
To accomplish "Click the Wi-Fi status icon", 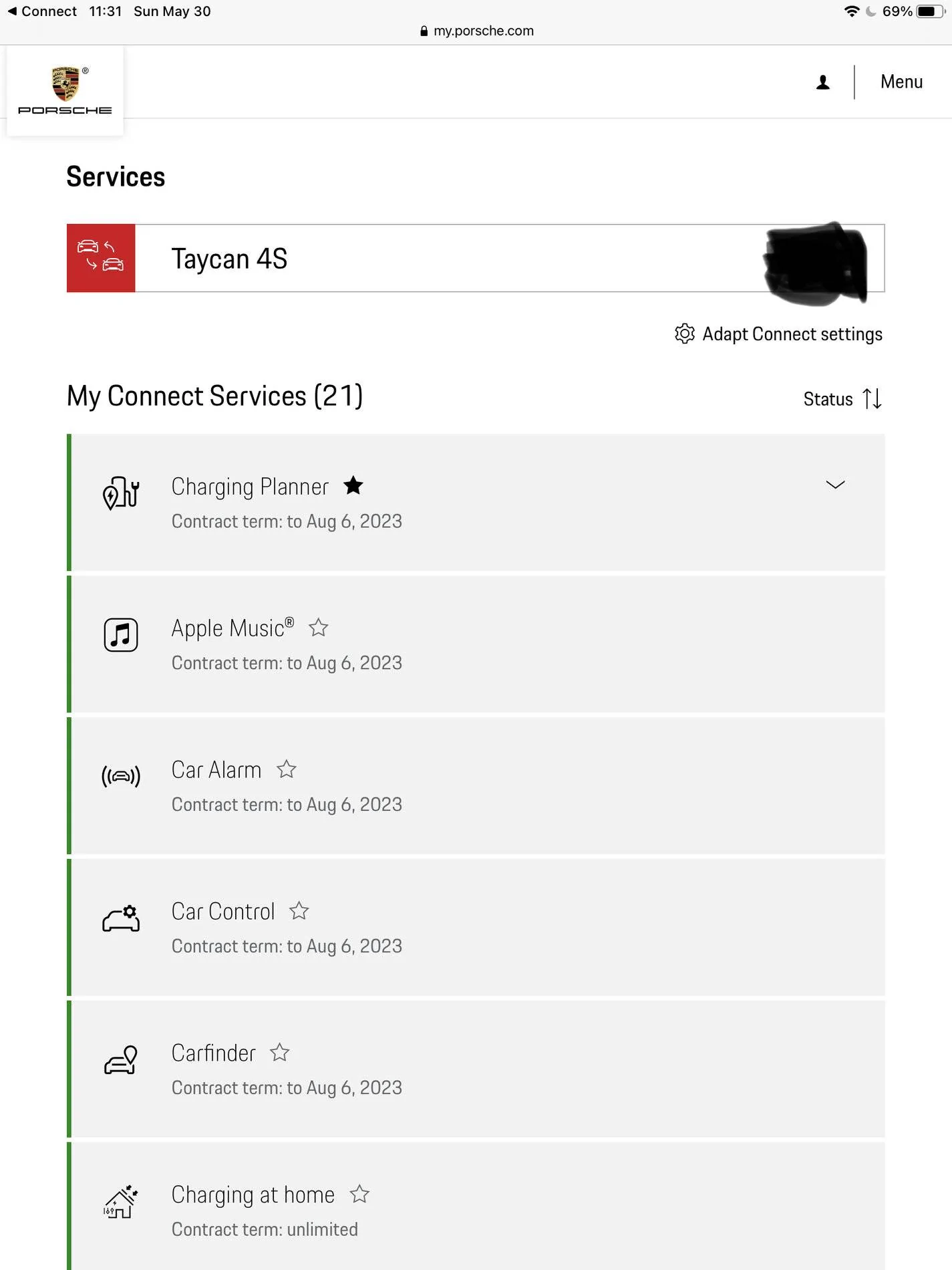I will click(852, 11).
